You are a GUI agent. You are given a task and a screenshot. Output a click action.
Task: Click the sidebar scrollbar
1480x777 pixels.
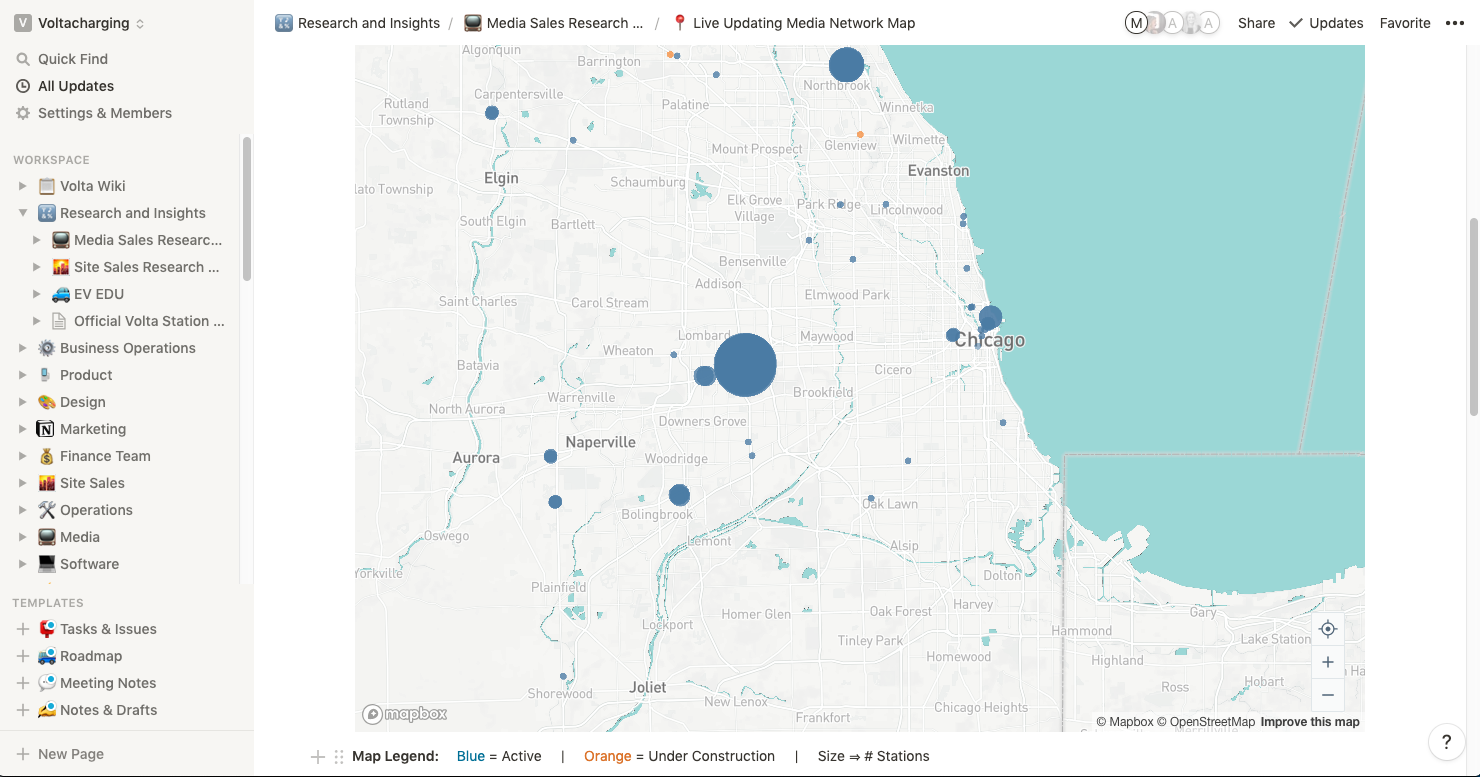click(246, 208)
